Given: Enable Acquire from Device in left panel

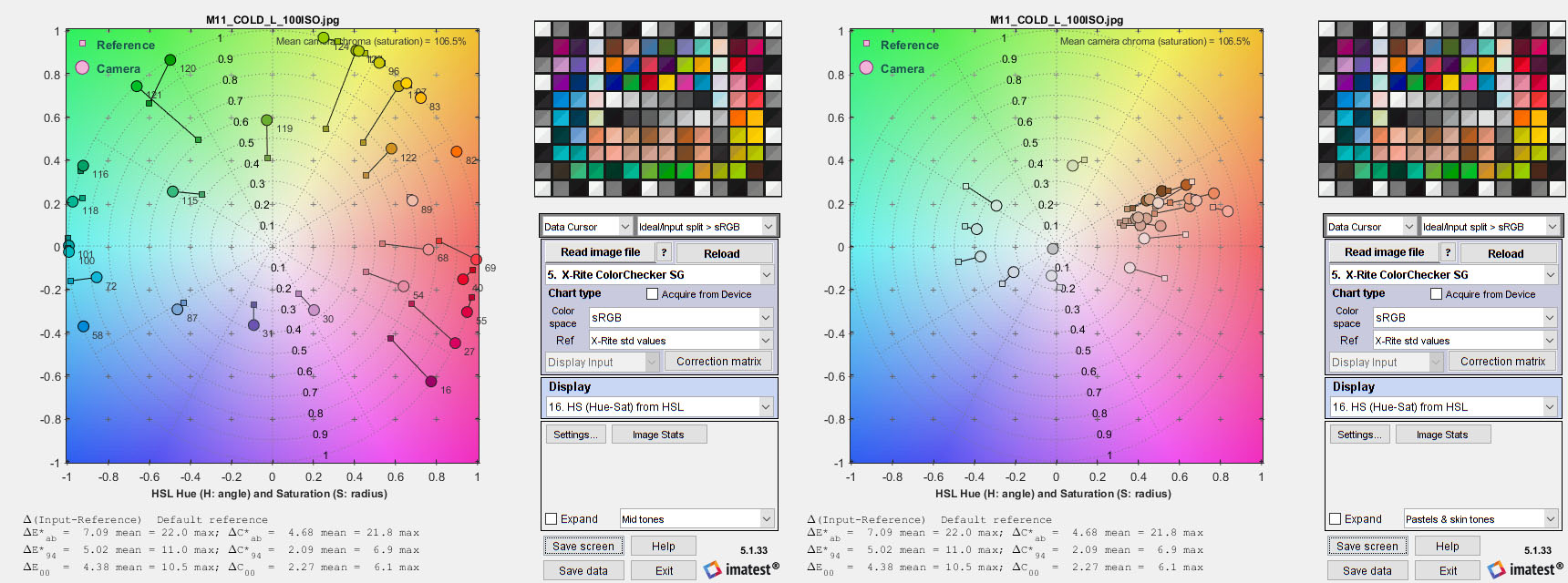Looking at the screenshot, I should [652, 294].
